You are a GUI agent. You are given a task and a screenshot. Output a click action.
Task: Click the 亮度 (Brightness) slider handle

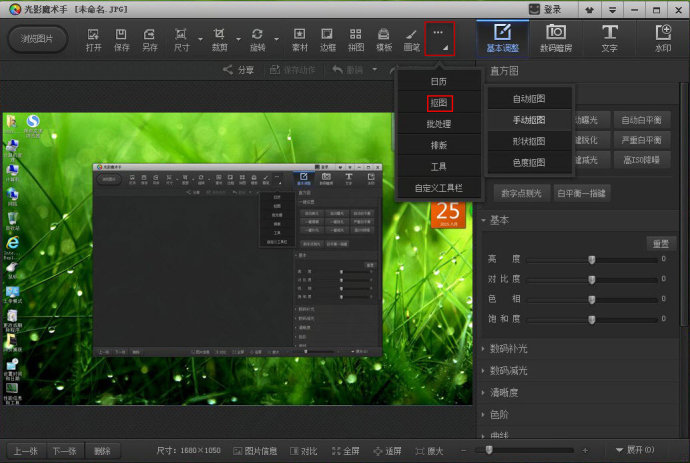(x=591, y=259)
